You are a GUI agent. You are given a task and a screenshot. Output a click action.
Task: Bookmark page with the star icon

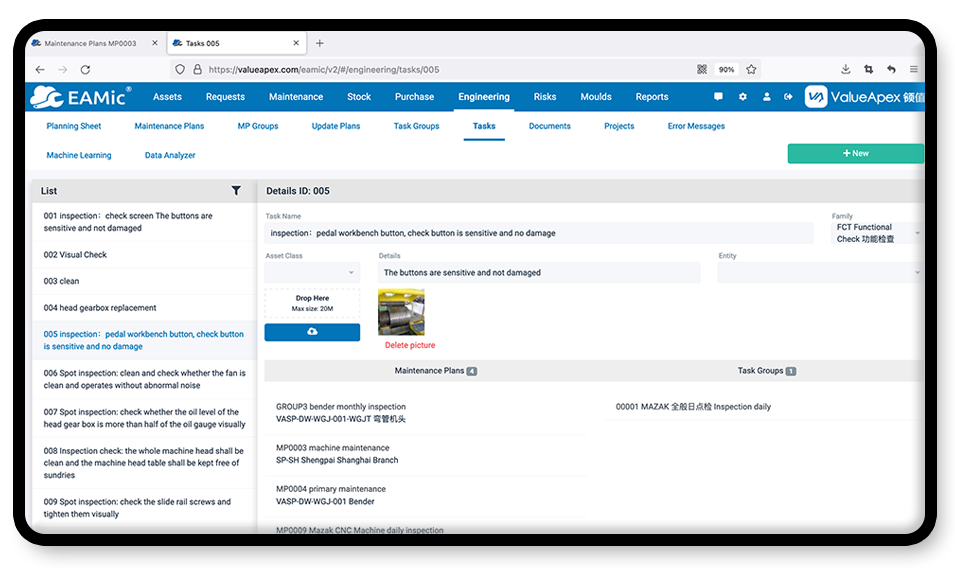click(x=751, y=69)
